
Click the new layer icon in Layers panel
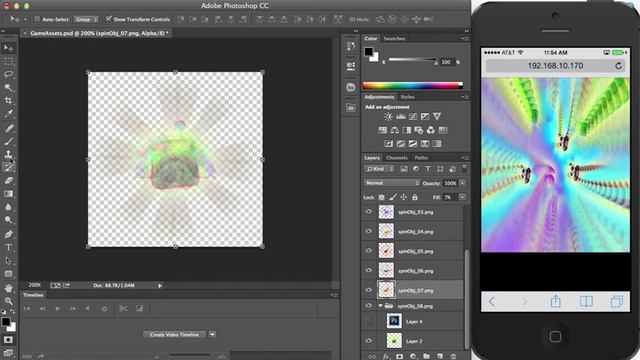pos(440,356)
